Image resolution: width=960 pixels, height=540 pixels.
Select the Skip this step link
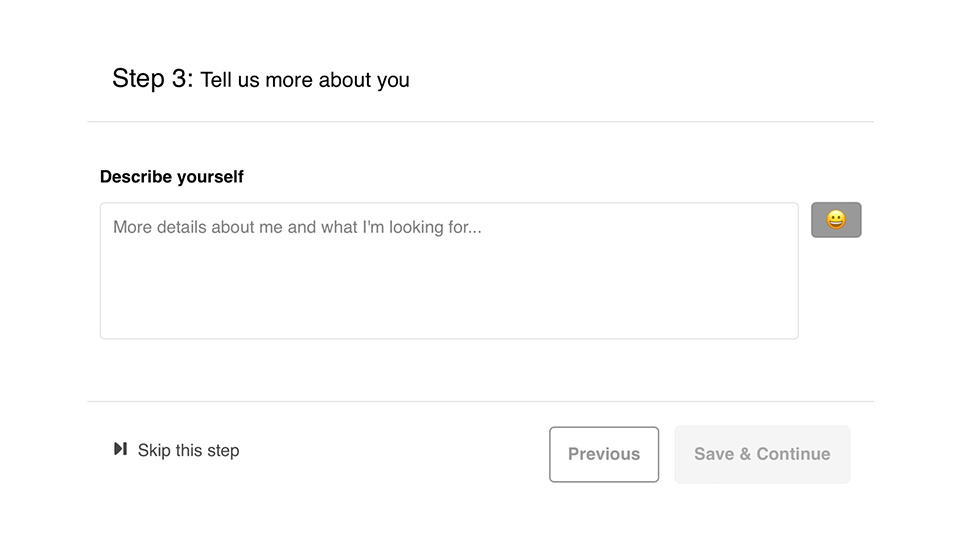click(176, 450)
